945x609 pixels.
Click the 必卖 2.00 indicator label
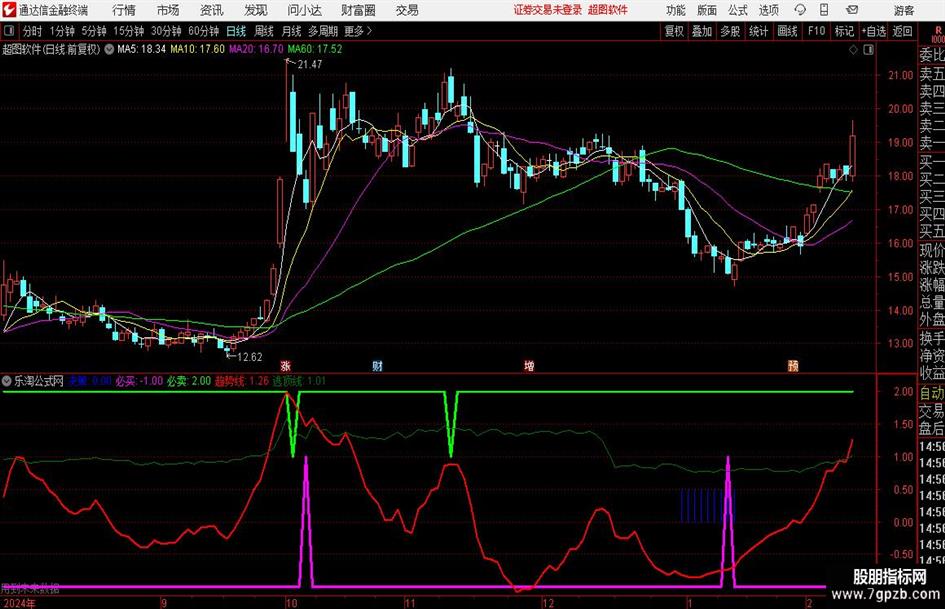189,381
